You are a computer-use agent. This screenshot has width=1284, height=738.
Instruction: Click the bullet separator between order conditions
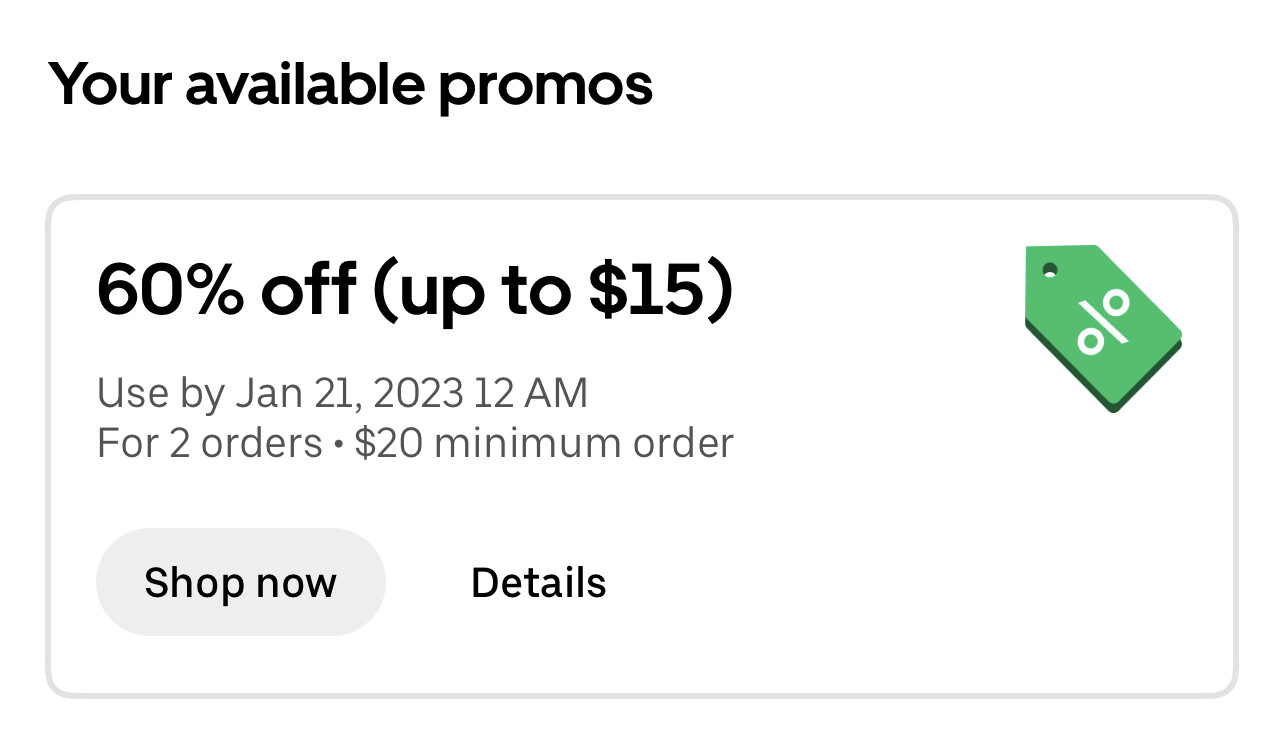338,444
